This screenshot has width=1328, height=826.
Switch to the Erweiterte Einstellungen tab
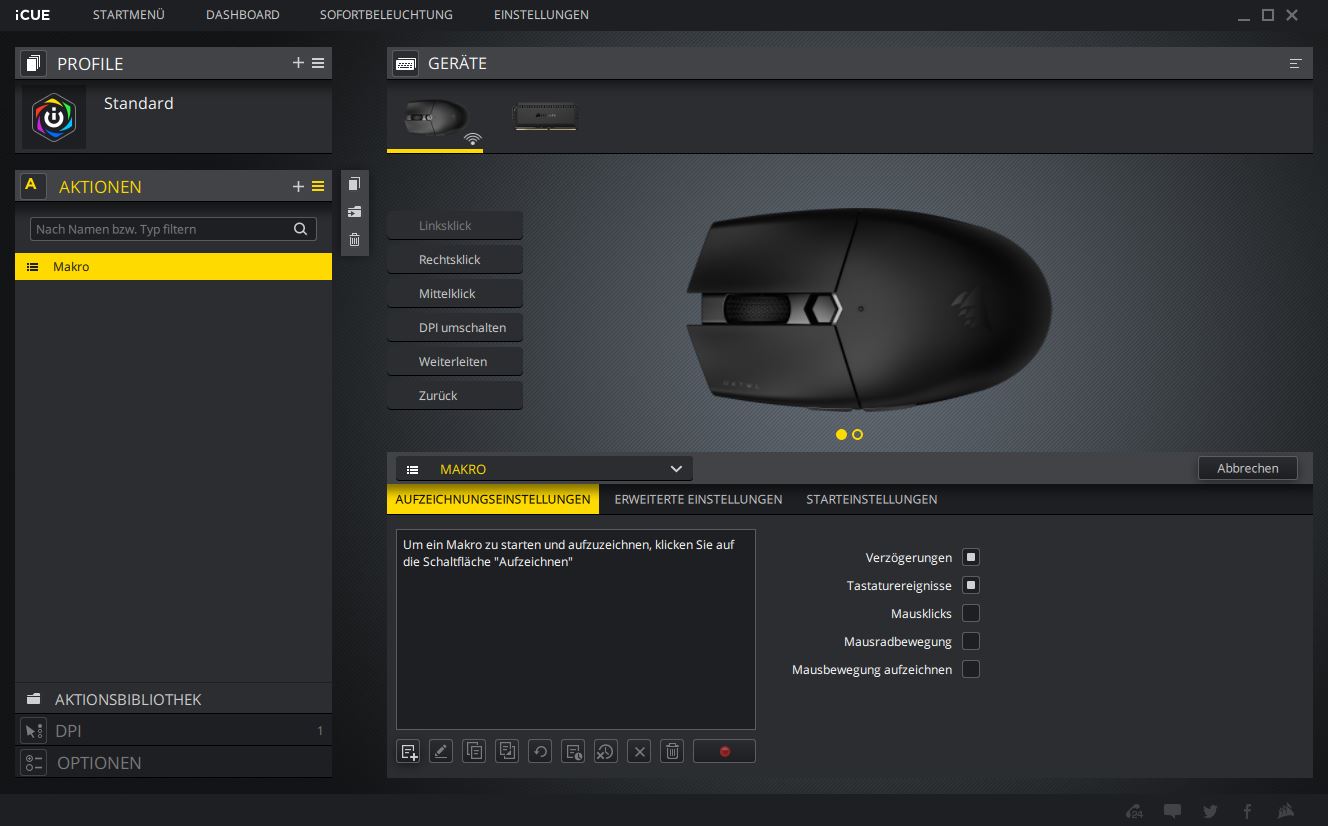point(698,499)
